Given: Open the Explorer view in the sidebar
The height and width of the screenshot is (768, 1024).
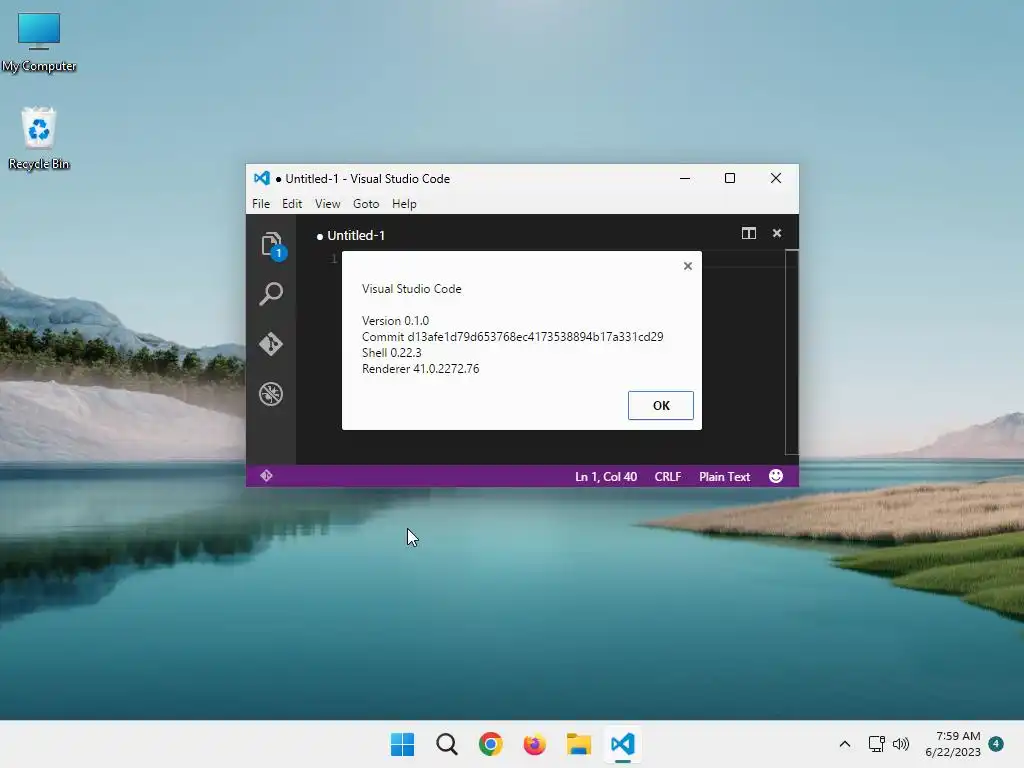Looking at the screenshot, I should tap(271, 246).
